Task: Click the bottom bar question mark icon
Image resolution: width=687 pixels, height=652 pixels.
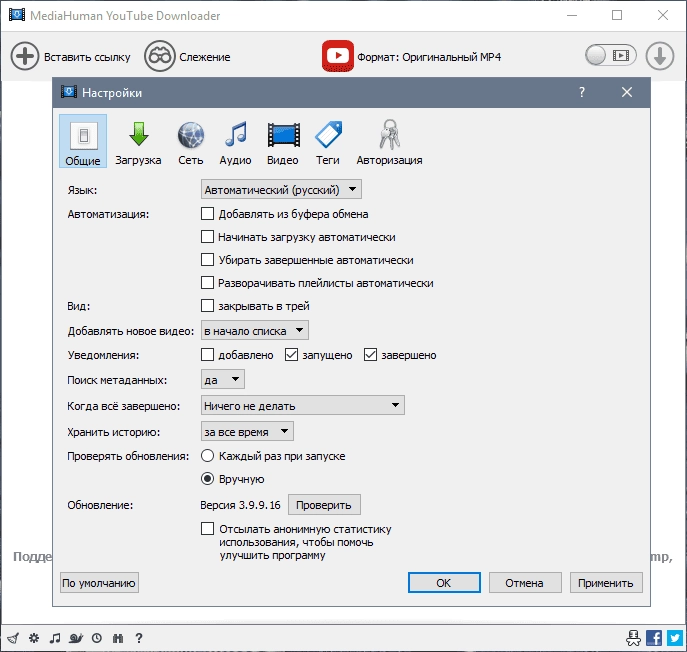Action: 139,638
